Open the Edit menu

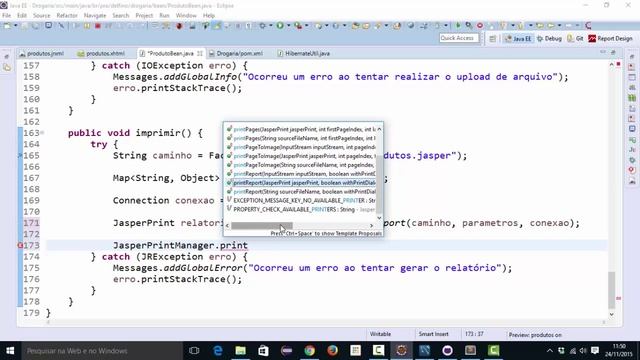[x=22, y=16]
